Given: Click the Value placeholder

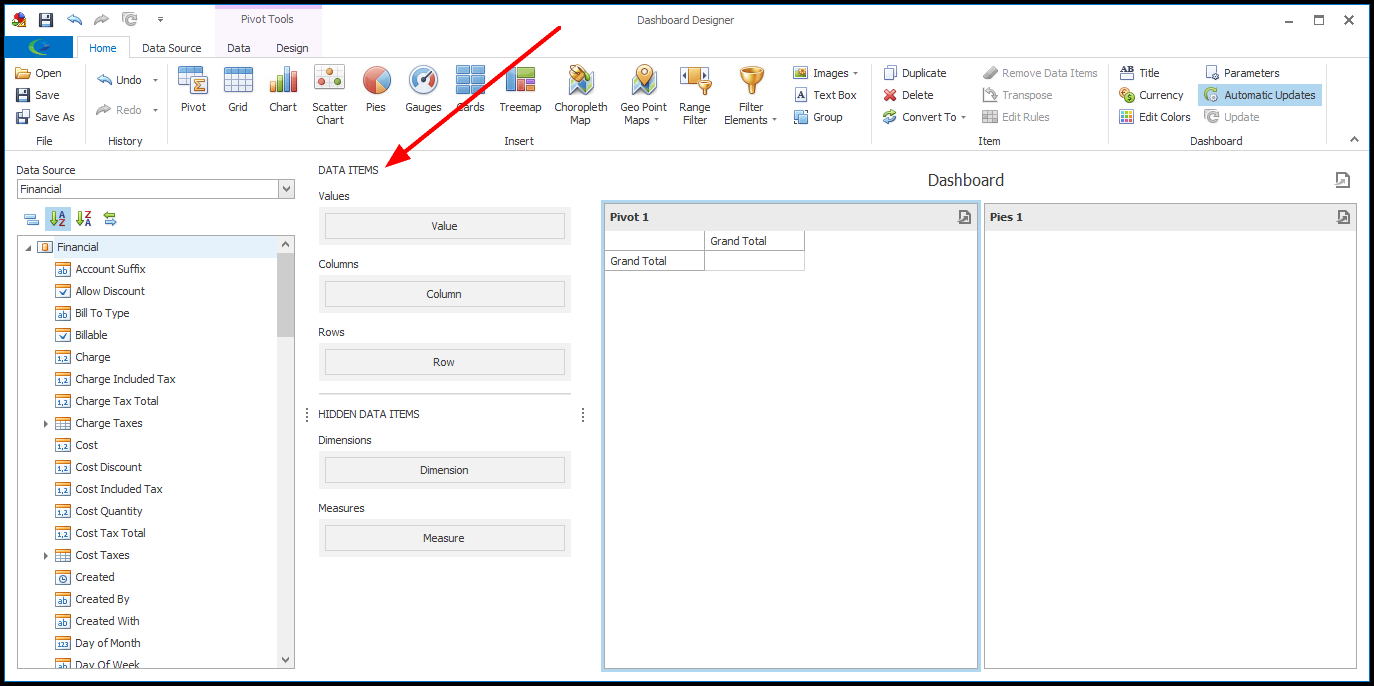Looking at the screenshot, I should pos(444,226).
